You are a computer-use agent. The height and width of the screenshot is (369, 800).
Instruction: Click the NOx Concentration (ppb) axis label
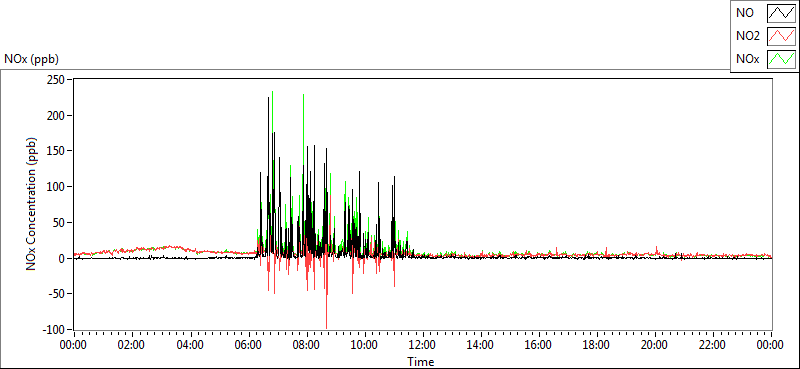point(32,204)
